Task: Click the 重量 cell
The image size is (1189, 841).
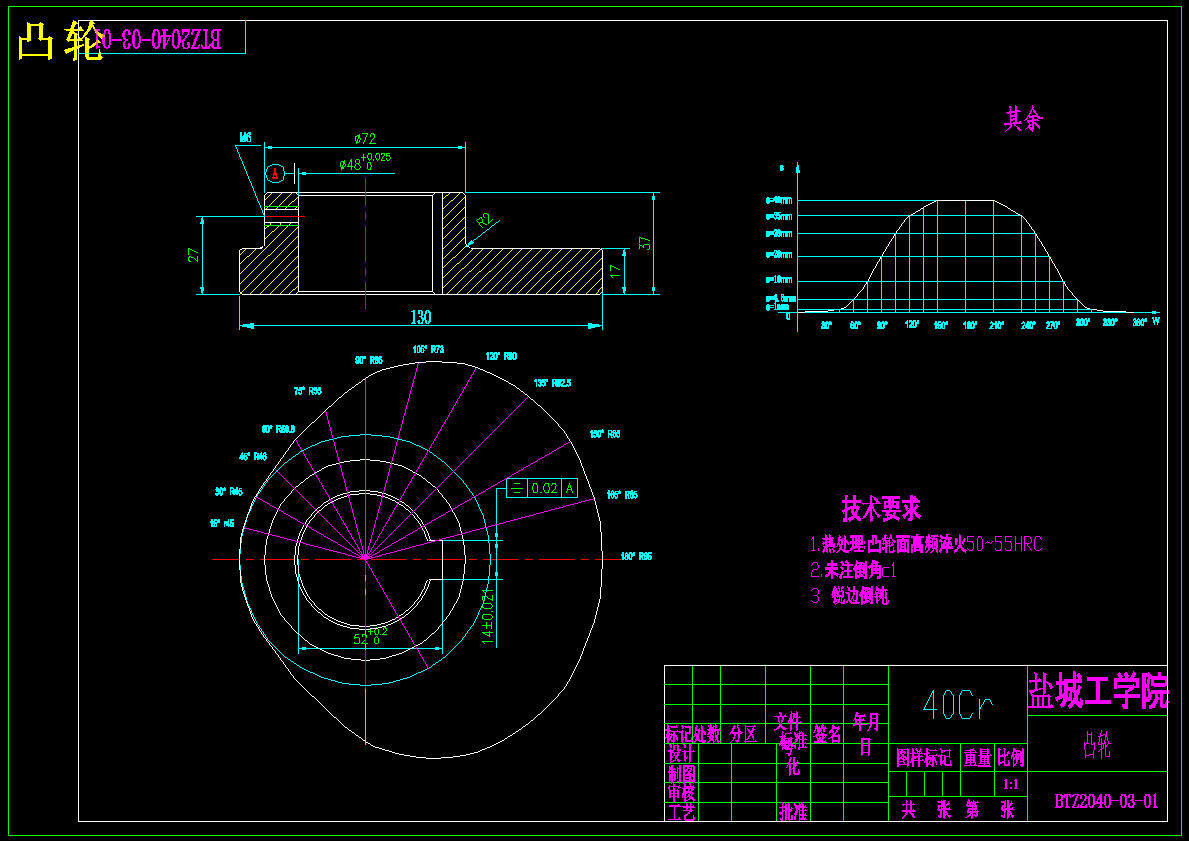Action: tap(977, 758)
